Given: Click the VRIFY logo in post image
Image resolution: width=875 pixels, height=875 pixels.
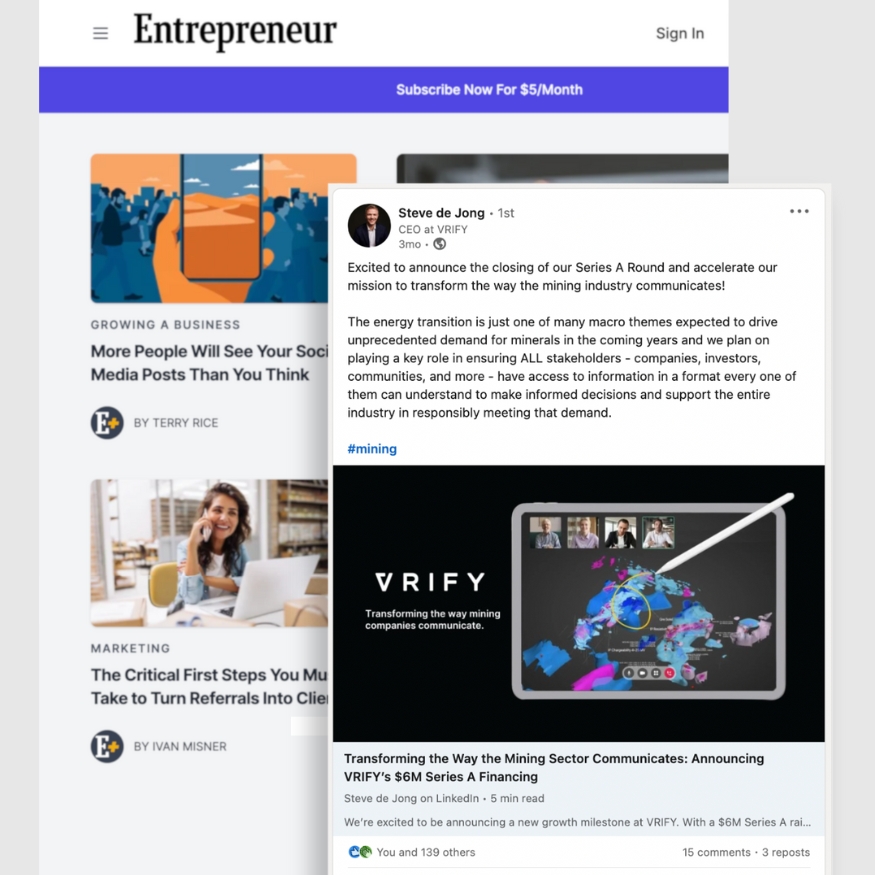Looking at the screenshot, I should point(430,582).
